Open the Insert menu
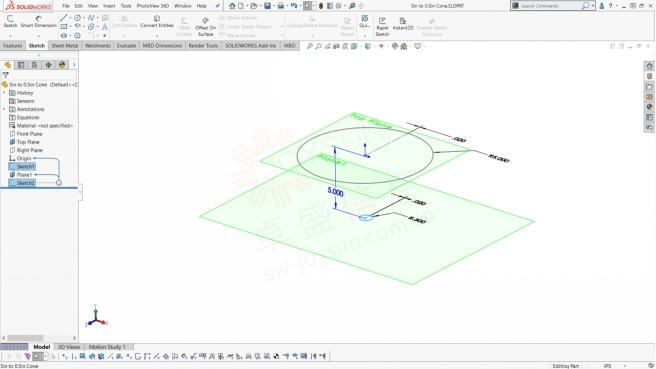 [109, 6]
